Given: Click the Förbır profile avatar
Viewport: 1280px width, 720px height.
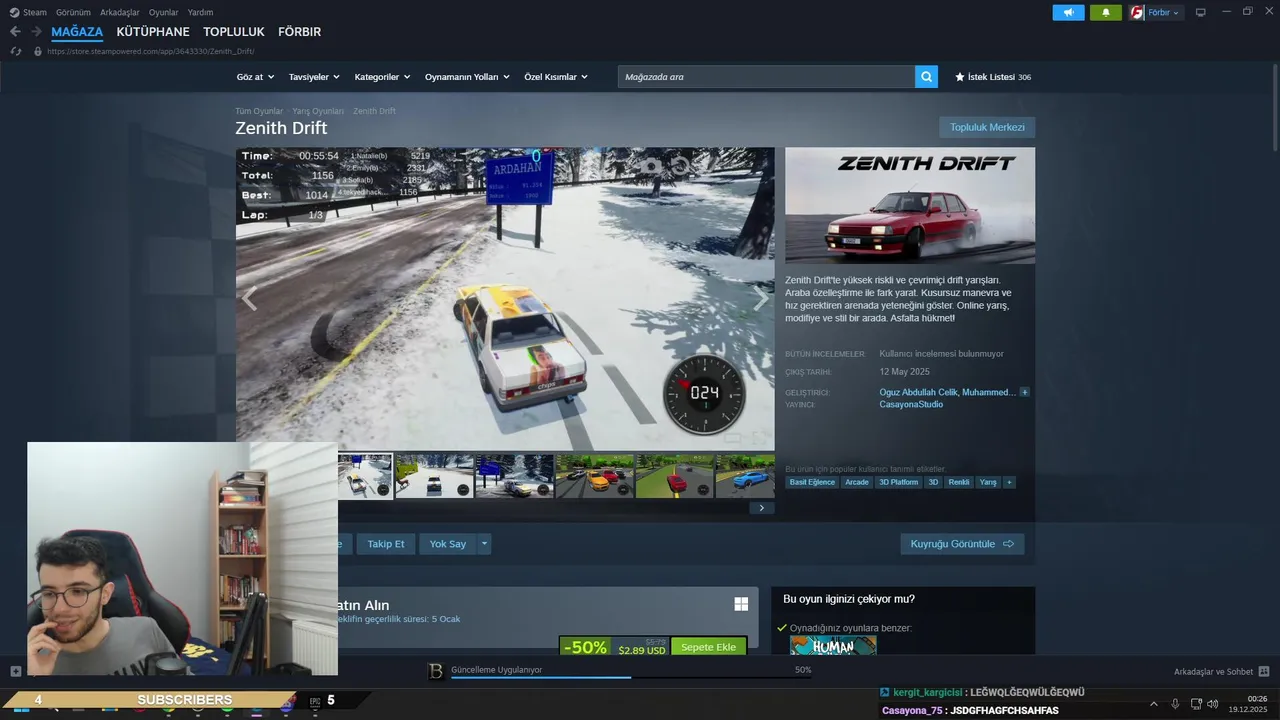Looking at the screenshot, I should tap(1136, 13).
